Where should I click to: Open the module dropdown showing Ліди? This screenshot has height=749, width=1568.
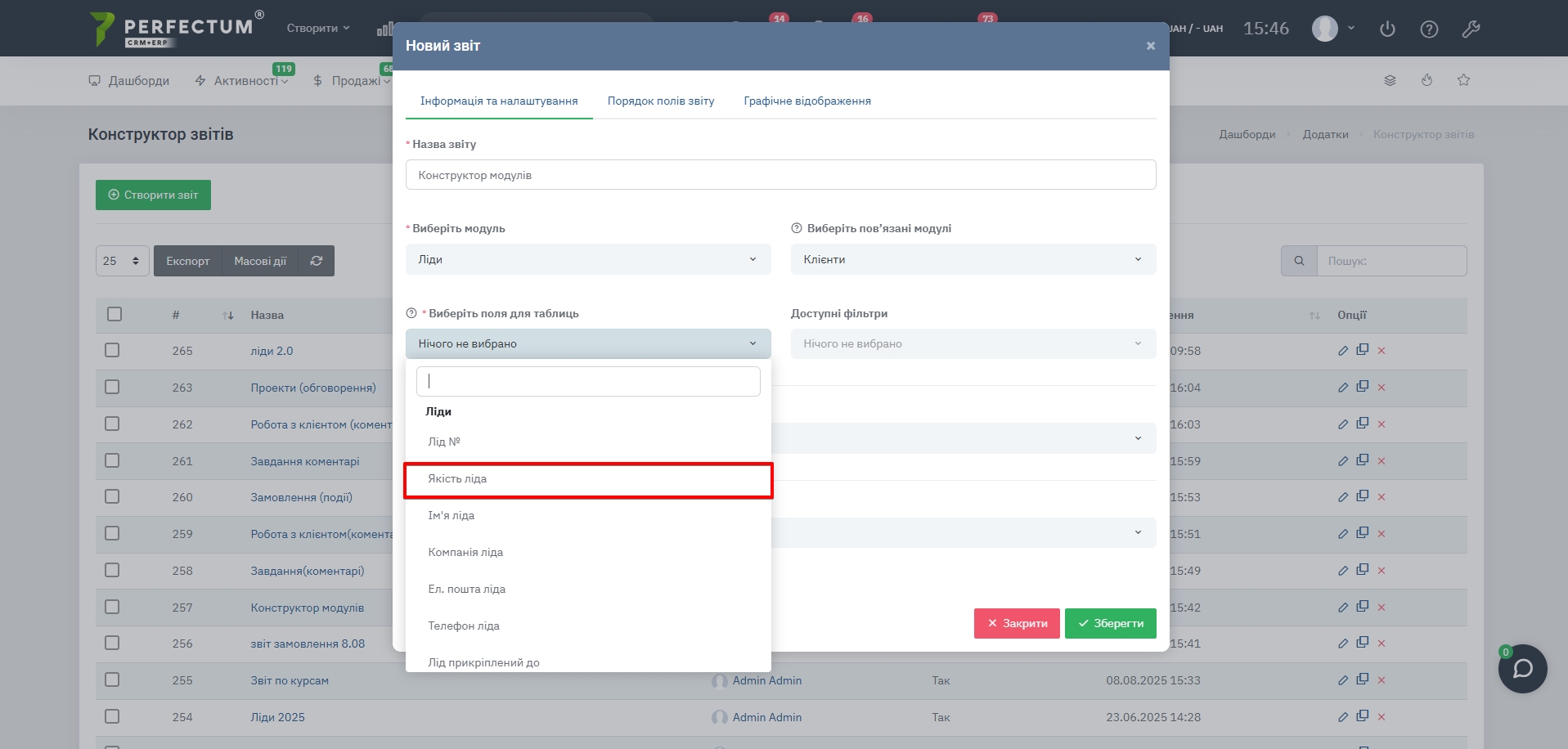588,259
